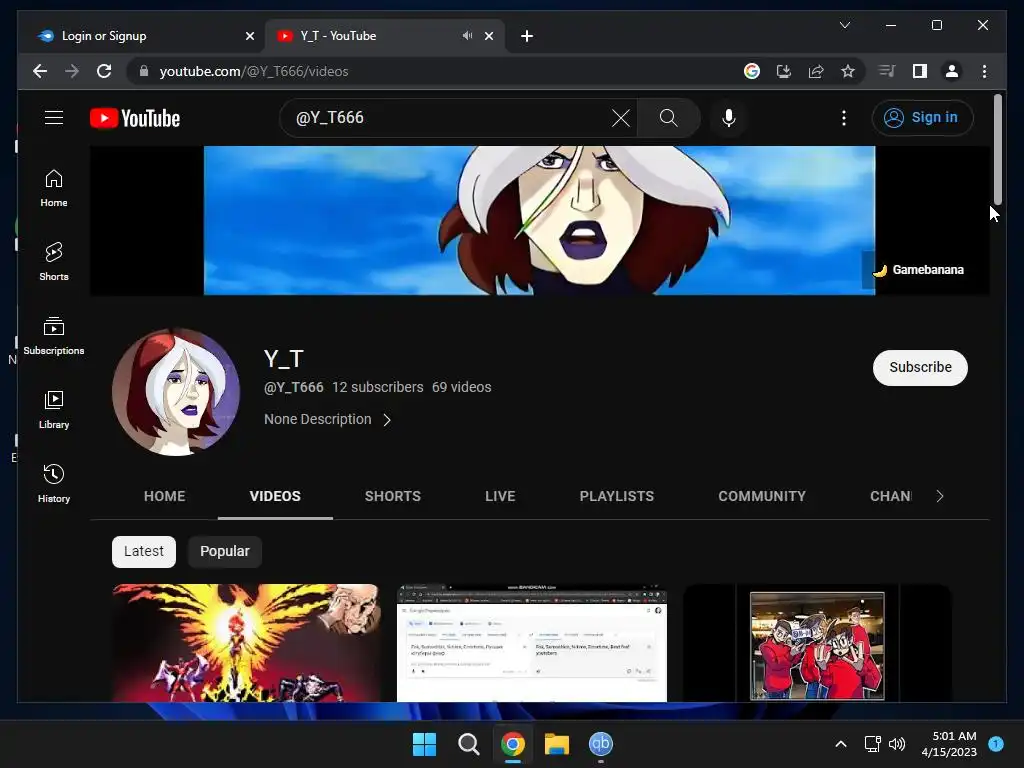Image resolution: width=1024 pixels, height=768 pixels.
Task: Open the clock showing 5:01 AM
Action: coord(949,744)
